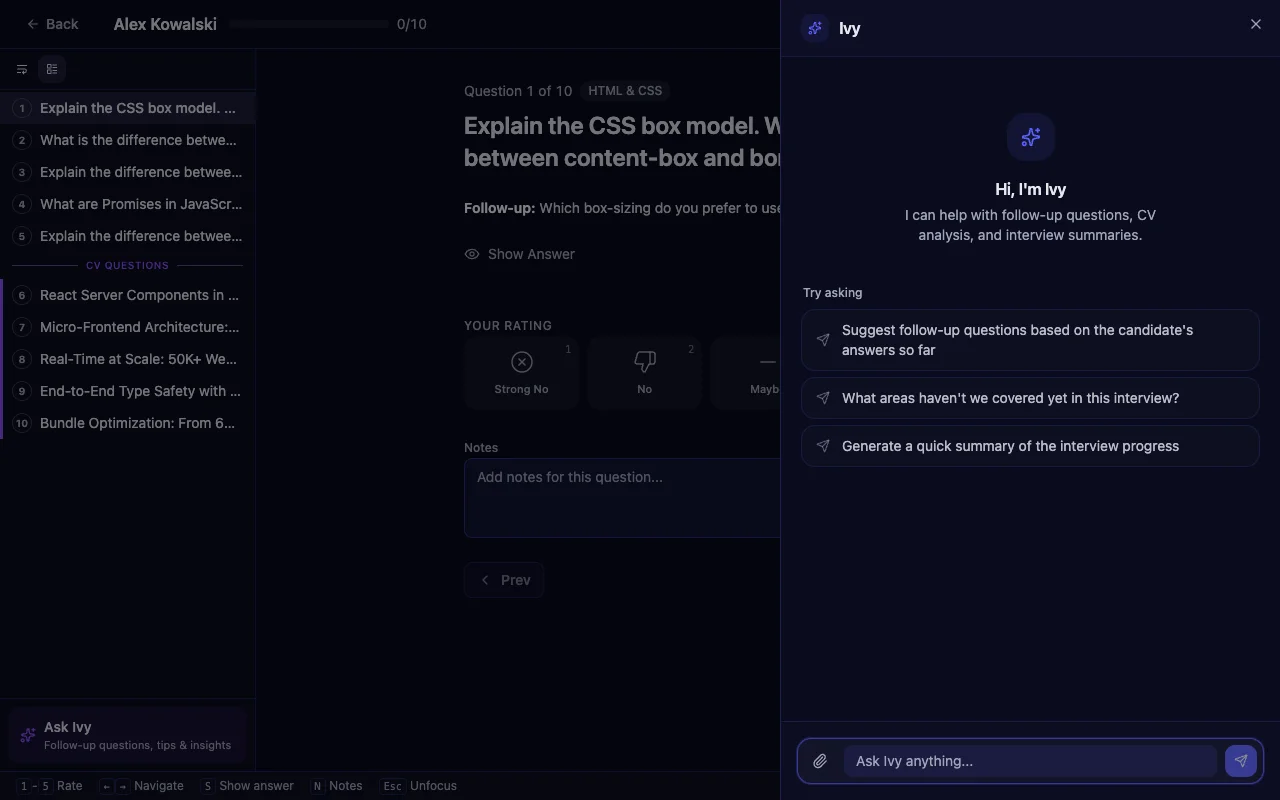Click Back to exit the interview

click(51, 24)
